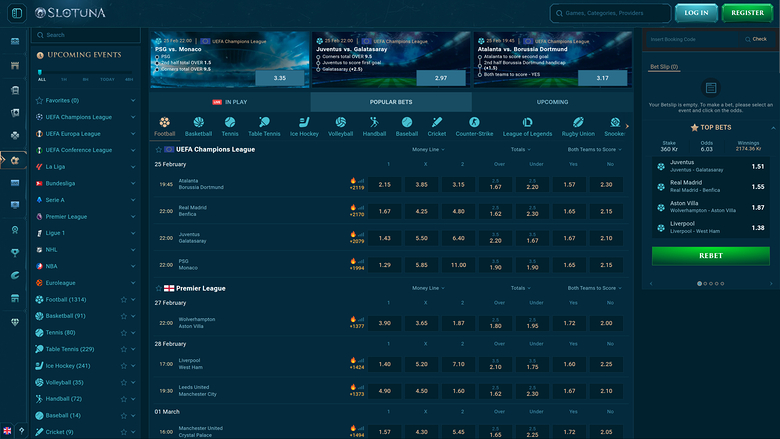The image size is (780, 439).
Task: Filter upcoming events by ALL
Action: pos(42,80)
